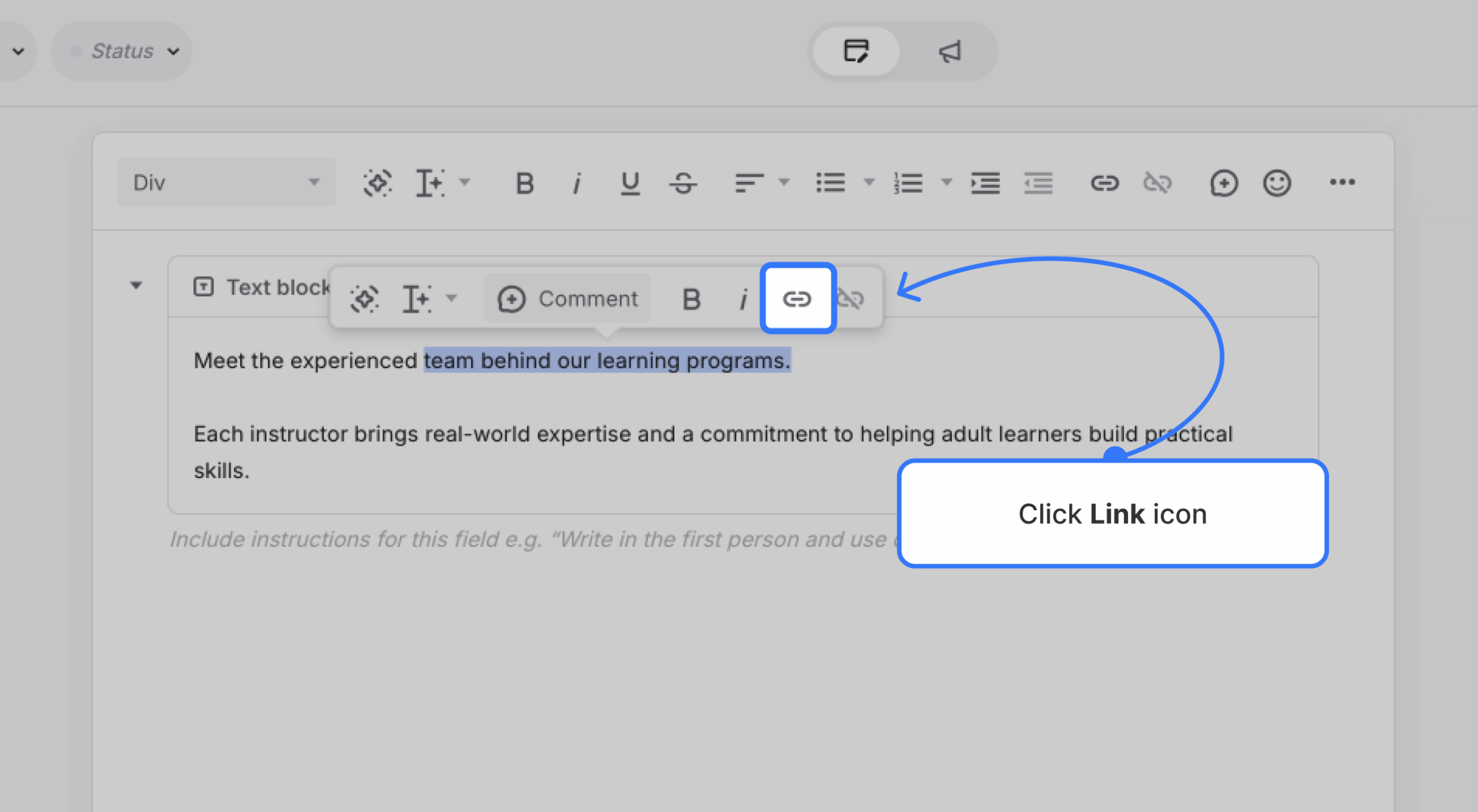Click the AI sparkle icon in the toolbar
The width and height of the screenshot is (1478, 812).
(378, 183)
